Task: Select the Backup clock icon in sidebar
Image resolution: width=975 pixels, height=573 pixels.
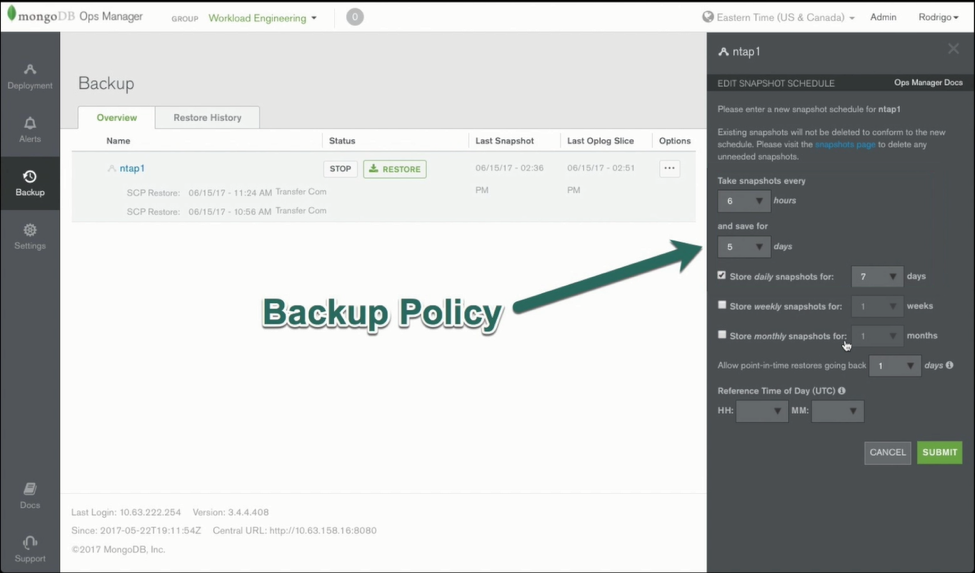Action: click(x=30, y=177)
